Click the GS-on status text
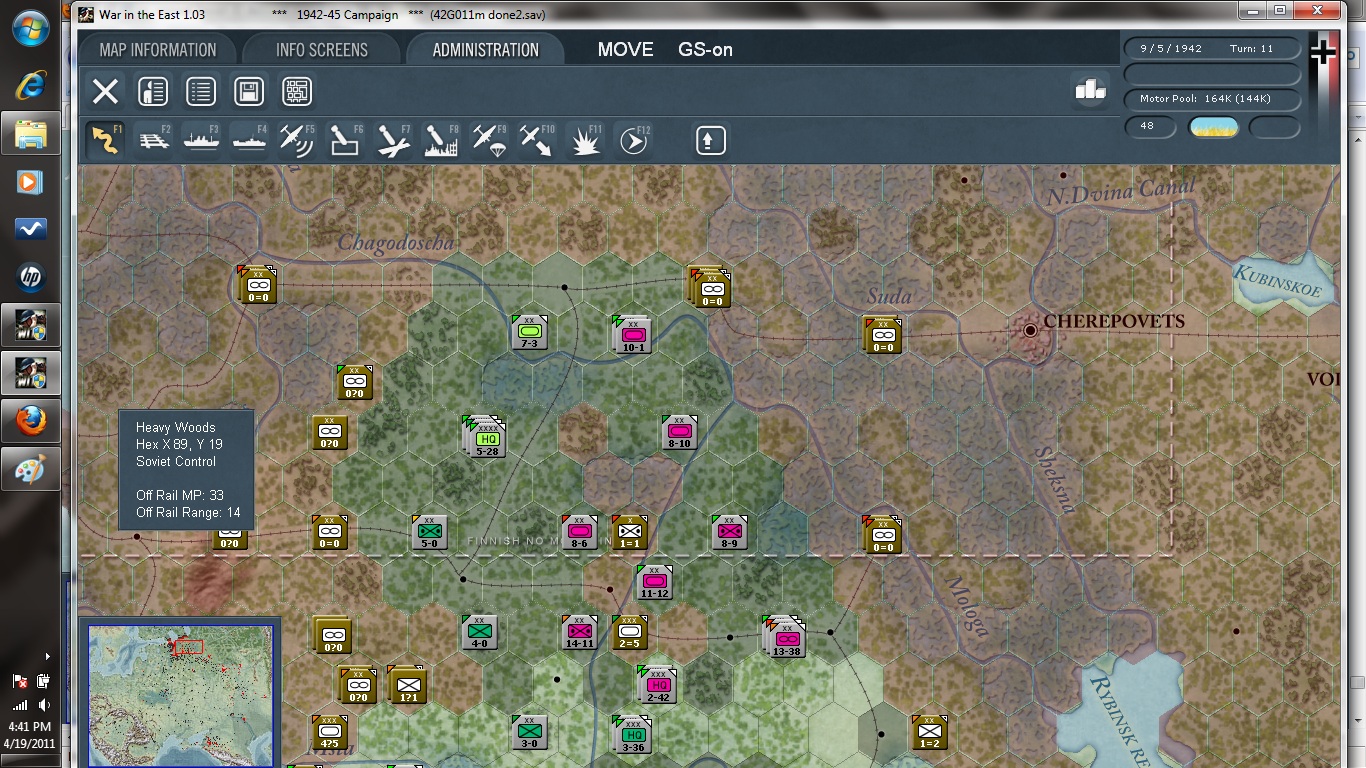The height and width of the screenshot is (768, 1366). click(x=705, y=50)
